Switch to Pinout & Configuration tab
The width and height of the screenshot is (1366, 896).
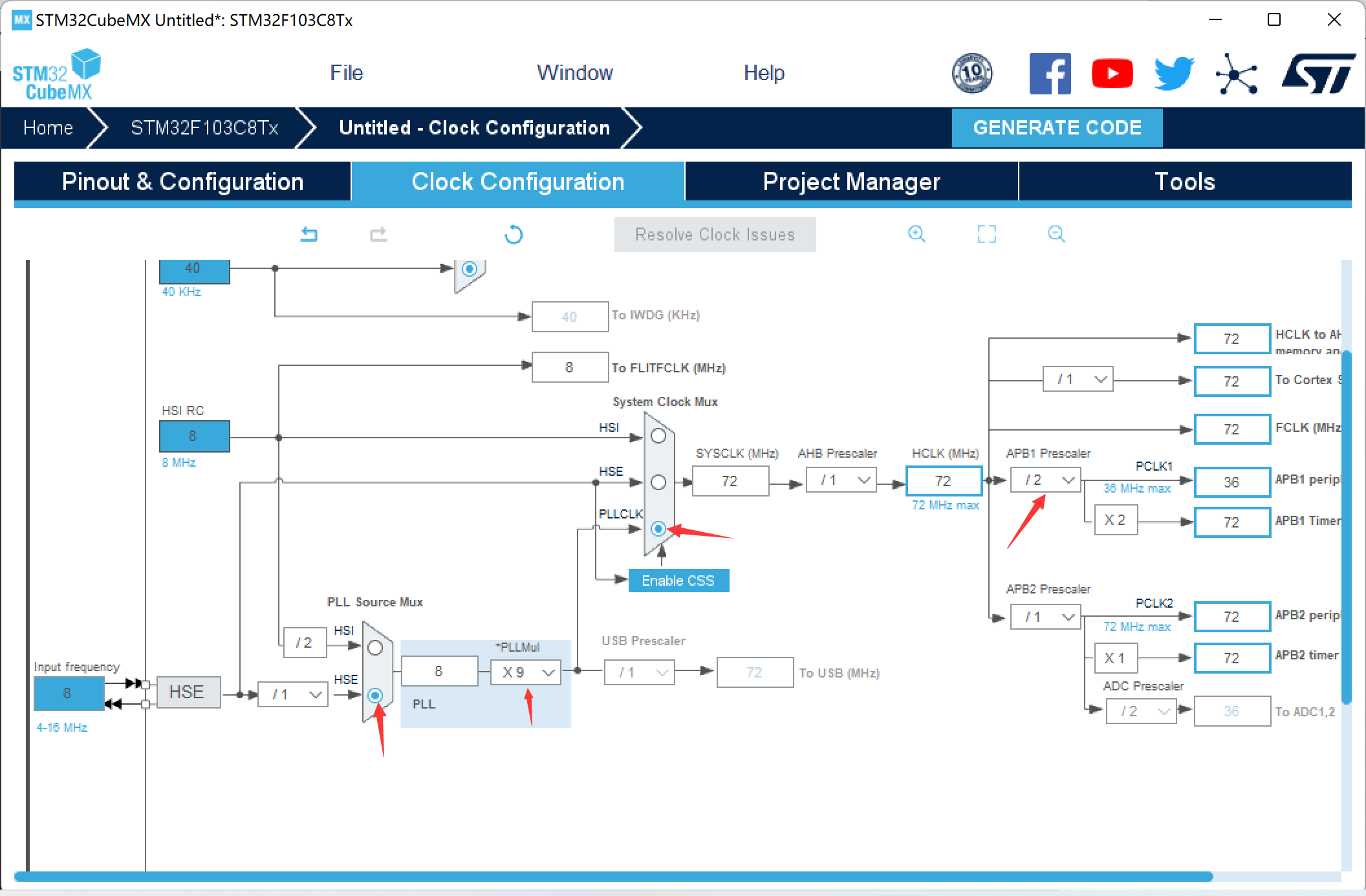pyautogui.click(x=182, y=182)
